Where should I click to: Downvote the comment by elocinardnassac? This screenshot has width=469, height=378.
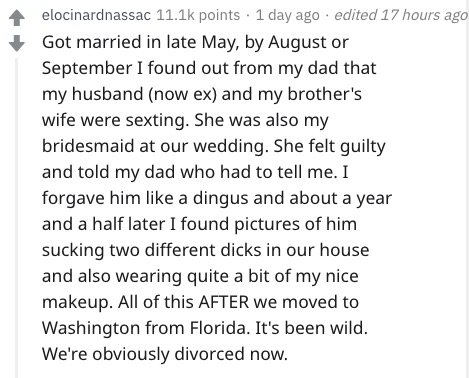(x=16, y=43)
